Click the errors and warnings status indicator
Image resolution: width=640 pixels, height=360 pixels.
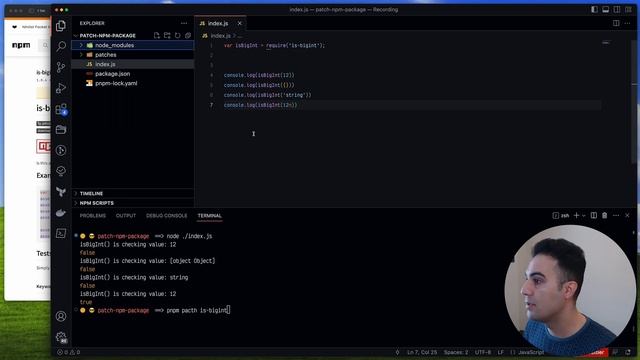(69, 352)
